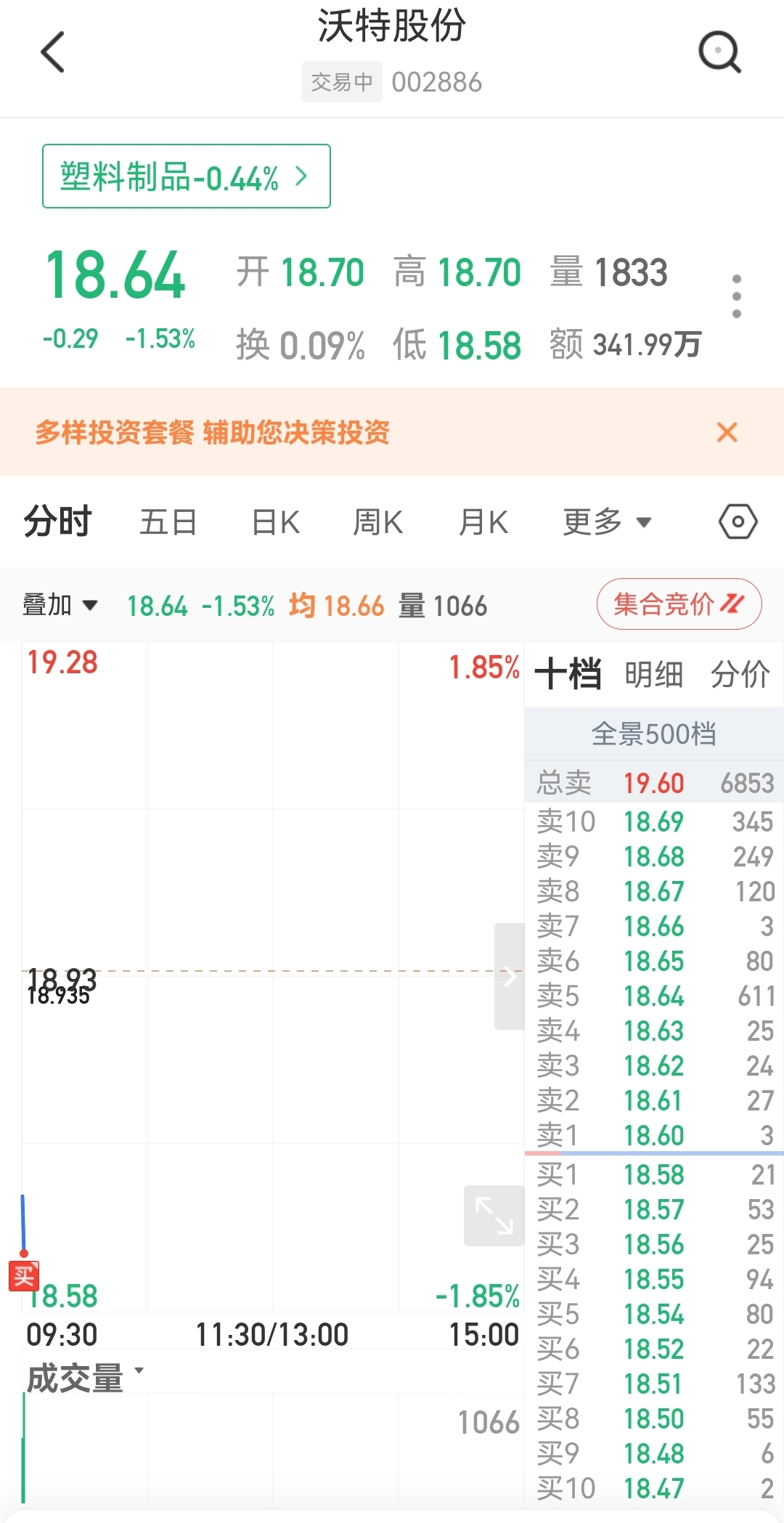Tap the 低 18.58 low price
This screenshot has height=1523, width=784.
457,344
